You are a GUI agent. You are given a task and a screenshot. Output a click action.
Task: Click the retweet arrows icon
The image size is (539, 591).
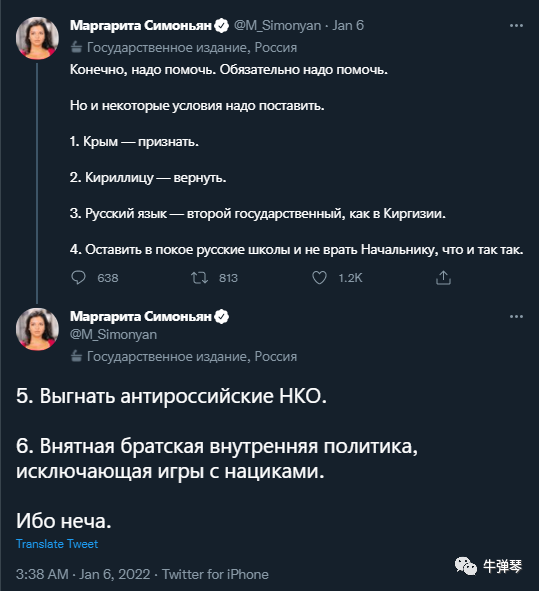199,278
